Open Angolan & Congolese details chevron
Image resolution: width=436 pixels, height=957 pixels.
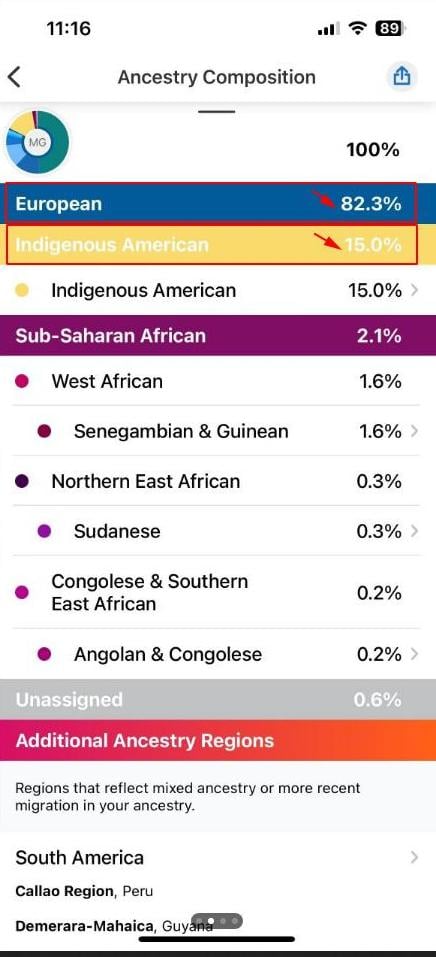[415, 654]
